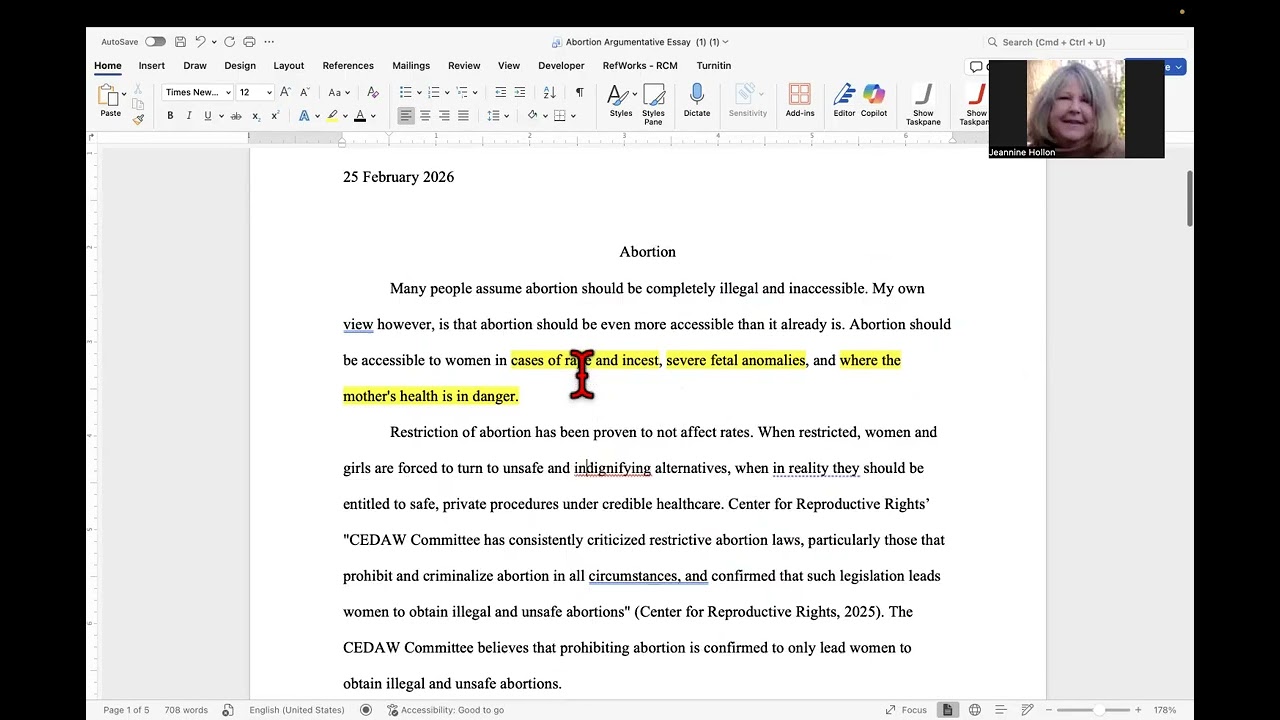This screenshot has width=1280, height=720.
Task: Click English (United States) language setting
Action: coord(297,710)
